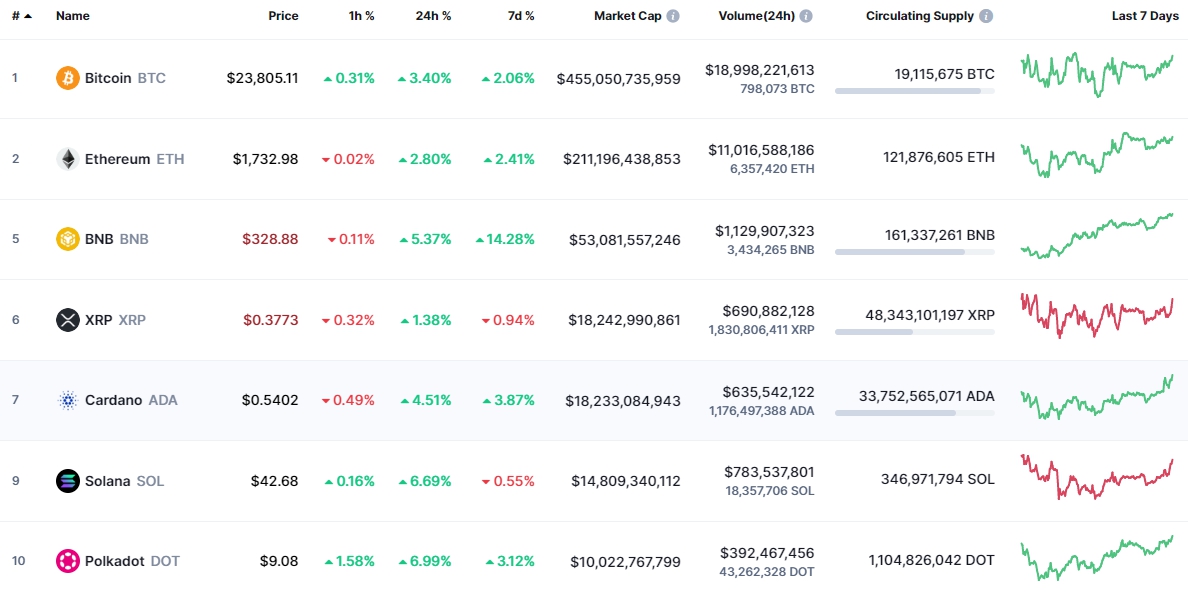Click Cardano's circulating supply progress bar
This screenshot has width=1188, height=592.
tap(915, 413)
